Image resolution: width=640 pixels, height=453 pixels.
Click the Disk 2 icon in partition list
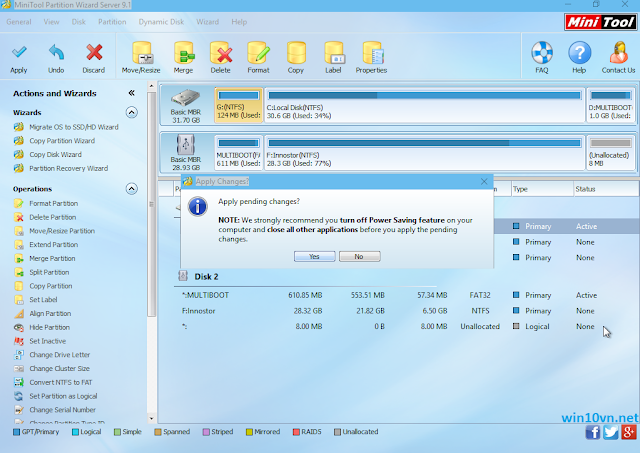coord(183,276)
